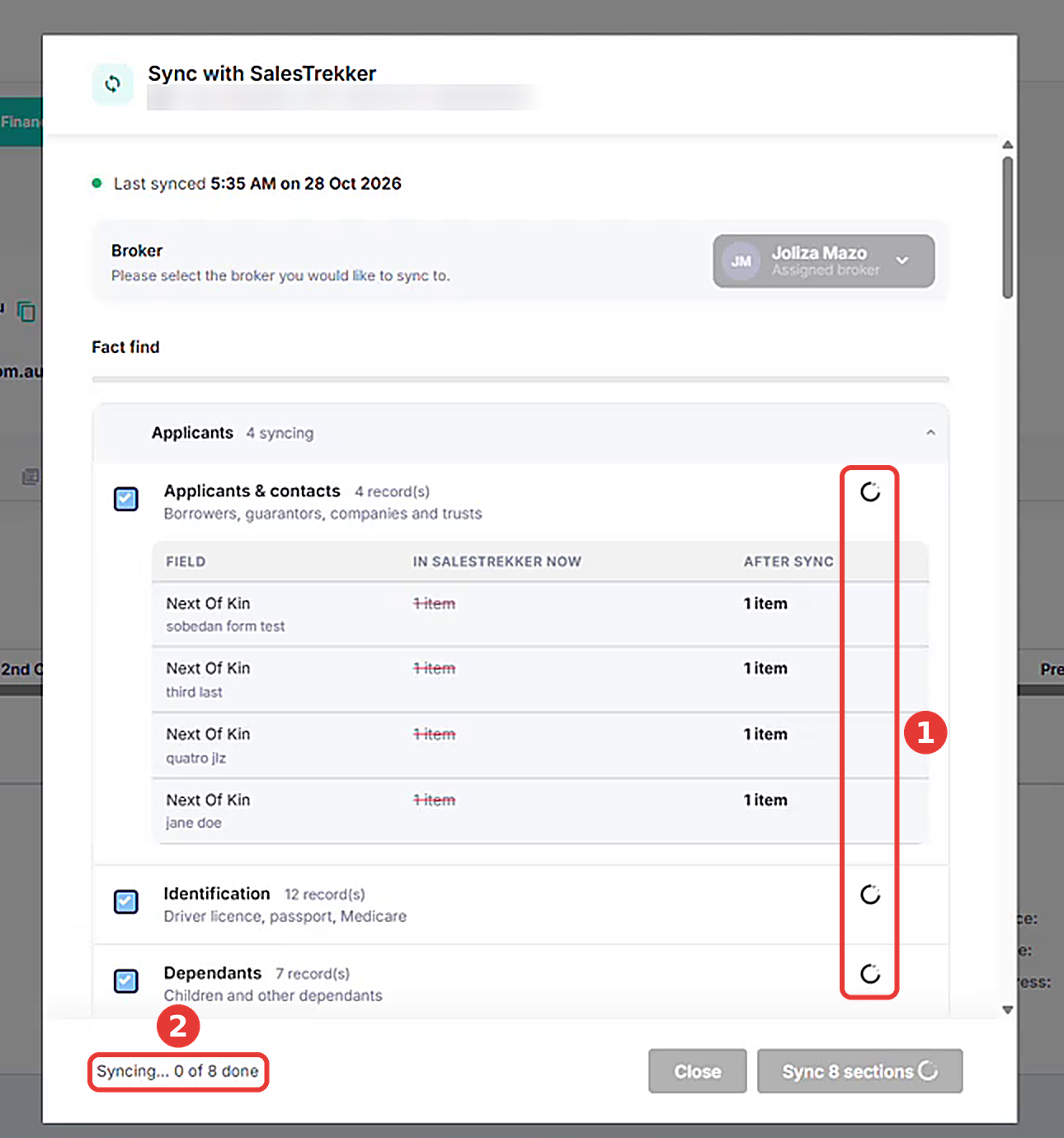Click the FIELD column header
Image resolution: width=1064 pixels, height=1138 pixels.
(186, 562)
